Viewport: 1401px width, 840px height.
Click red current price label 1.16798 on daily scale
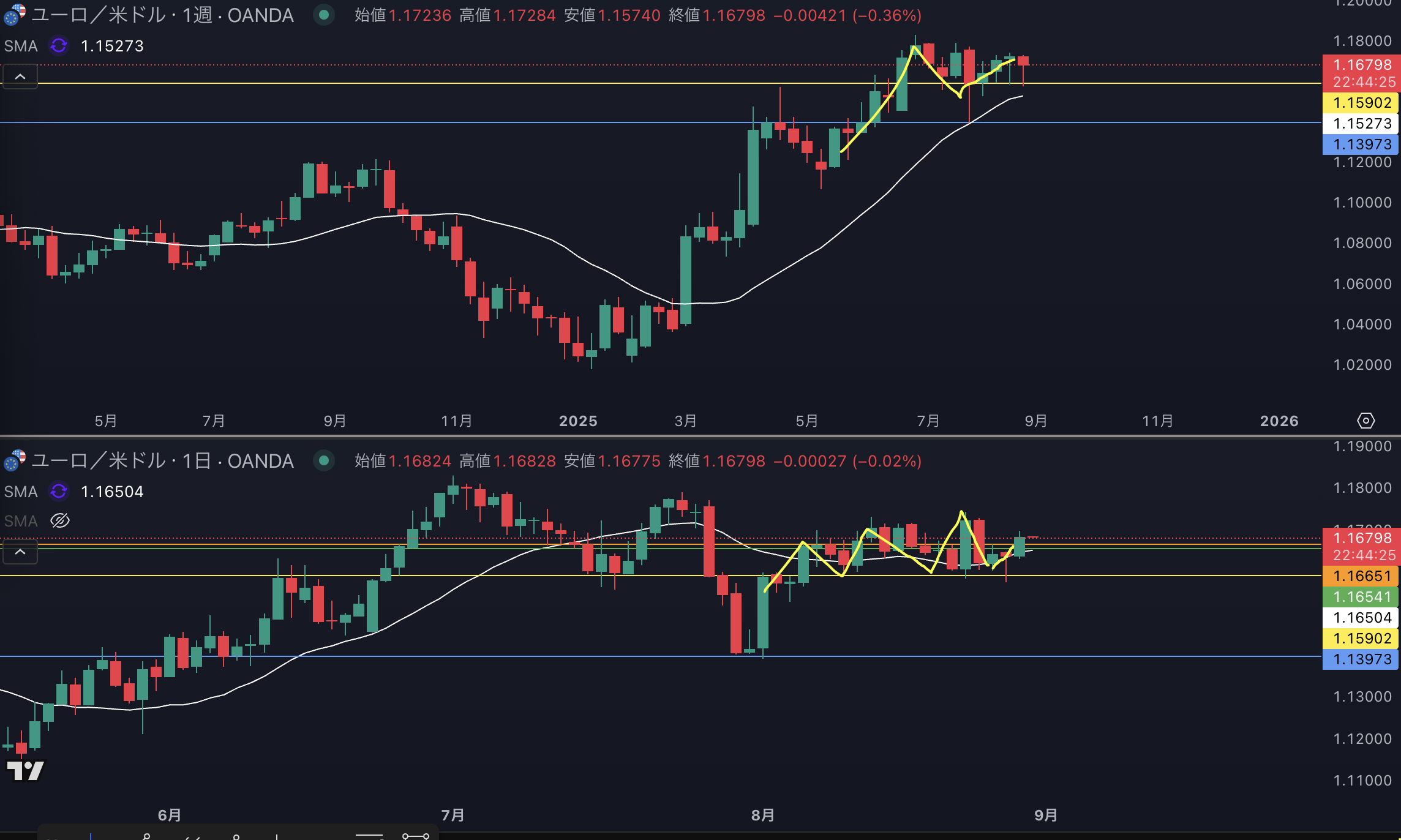[x=1362, y=538]
